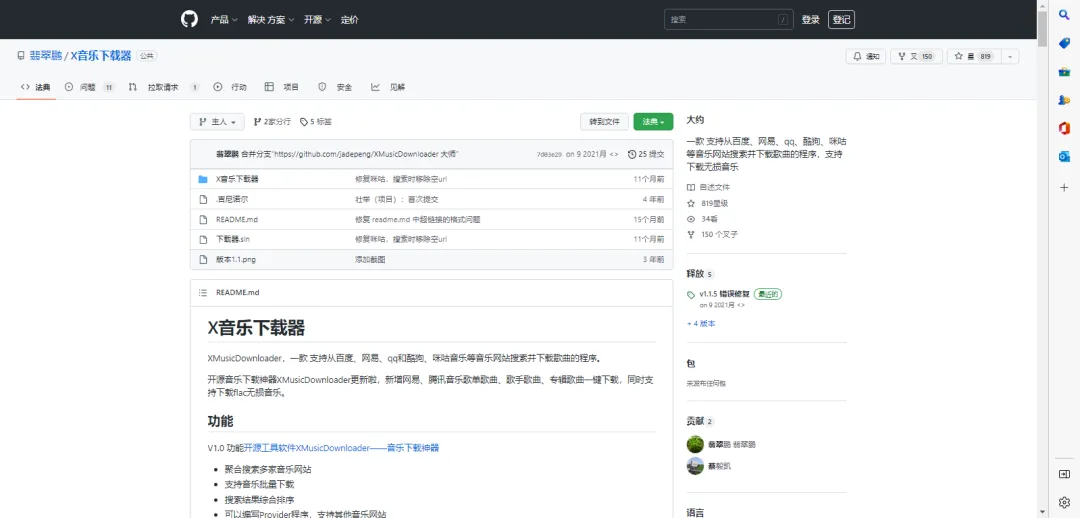The height and width of the screenshot is (518, 1080).
Task: Open the 翁翠鹏 commit author link
Action: click(227, 155)
